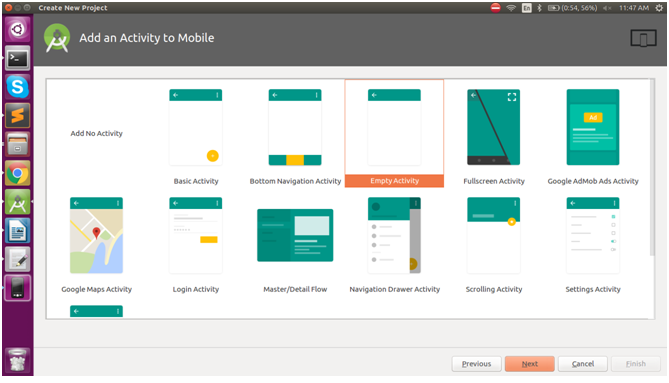Proceed with the Next button
This screenshot has height=383, width=669.
pos(529,364)
